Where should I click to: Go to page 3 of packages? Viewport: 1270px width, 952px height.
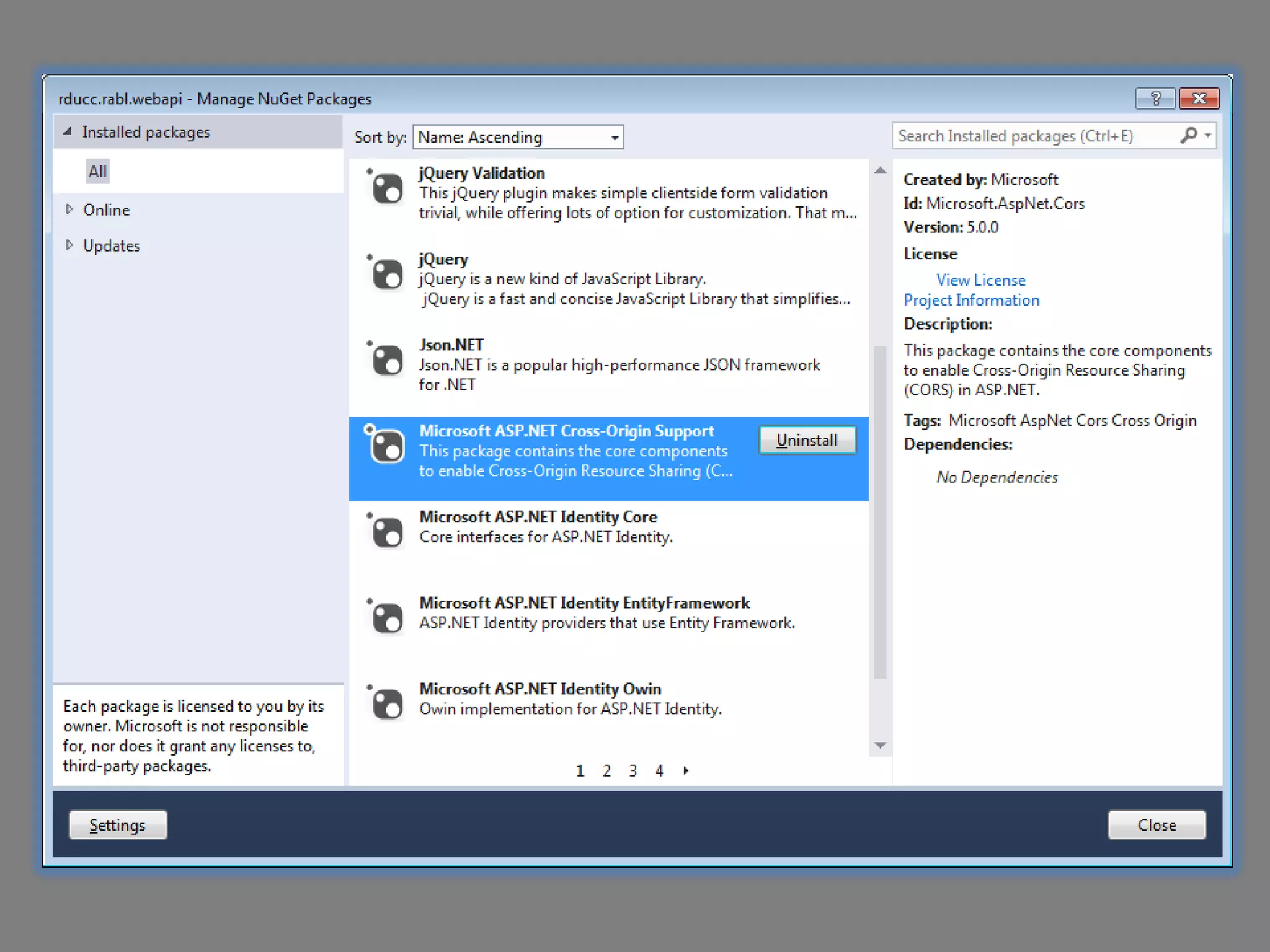(x=633, y=770)
